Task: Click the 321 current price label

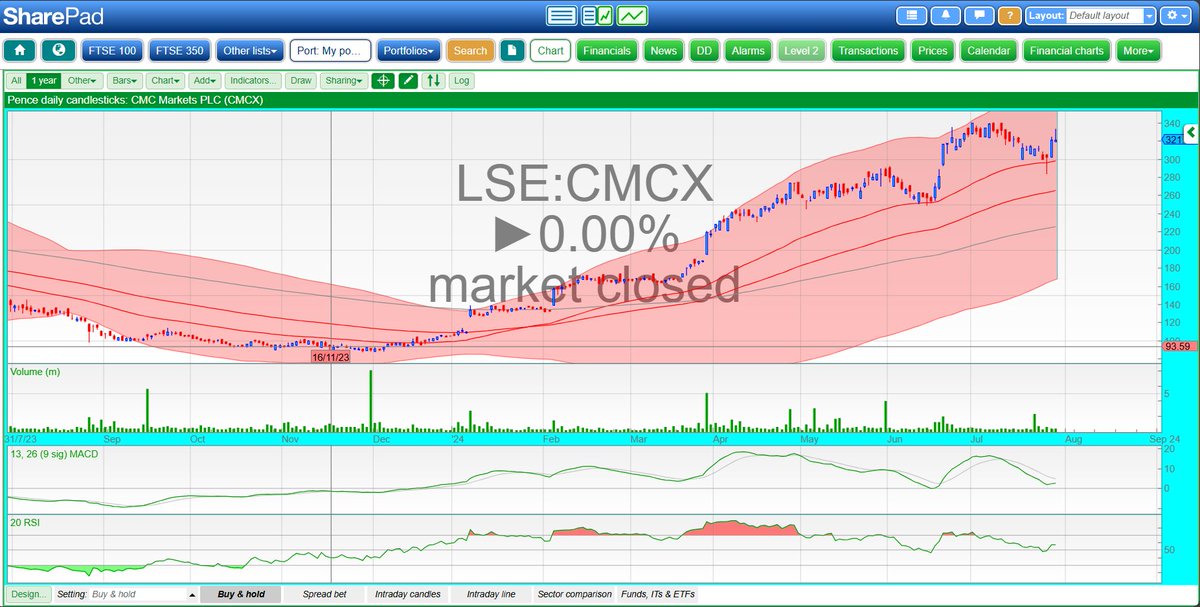Action: pyautogui.click(x=1173, y=140)
